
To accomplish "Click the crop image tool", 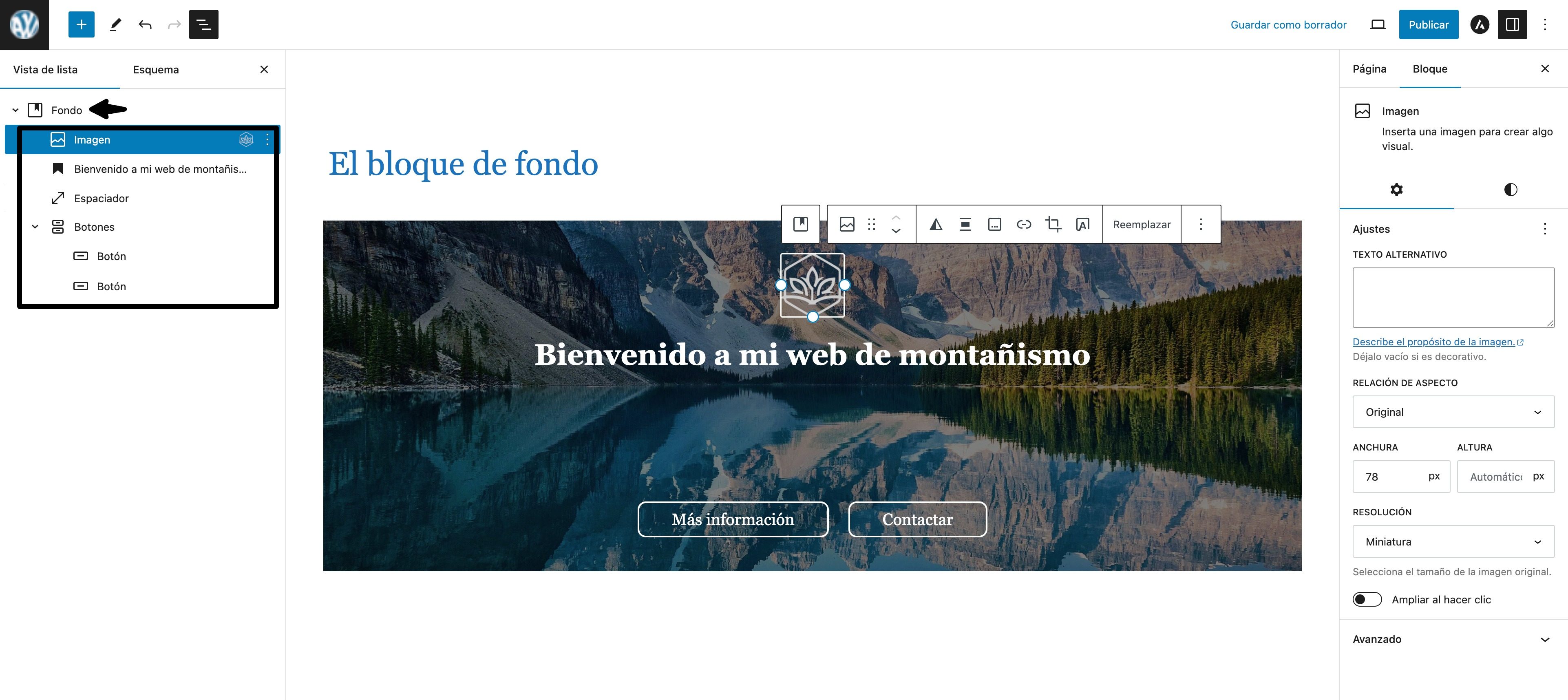I will tap(1053, 224).
